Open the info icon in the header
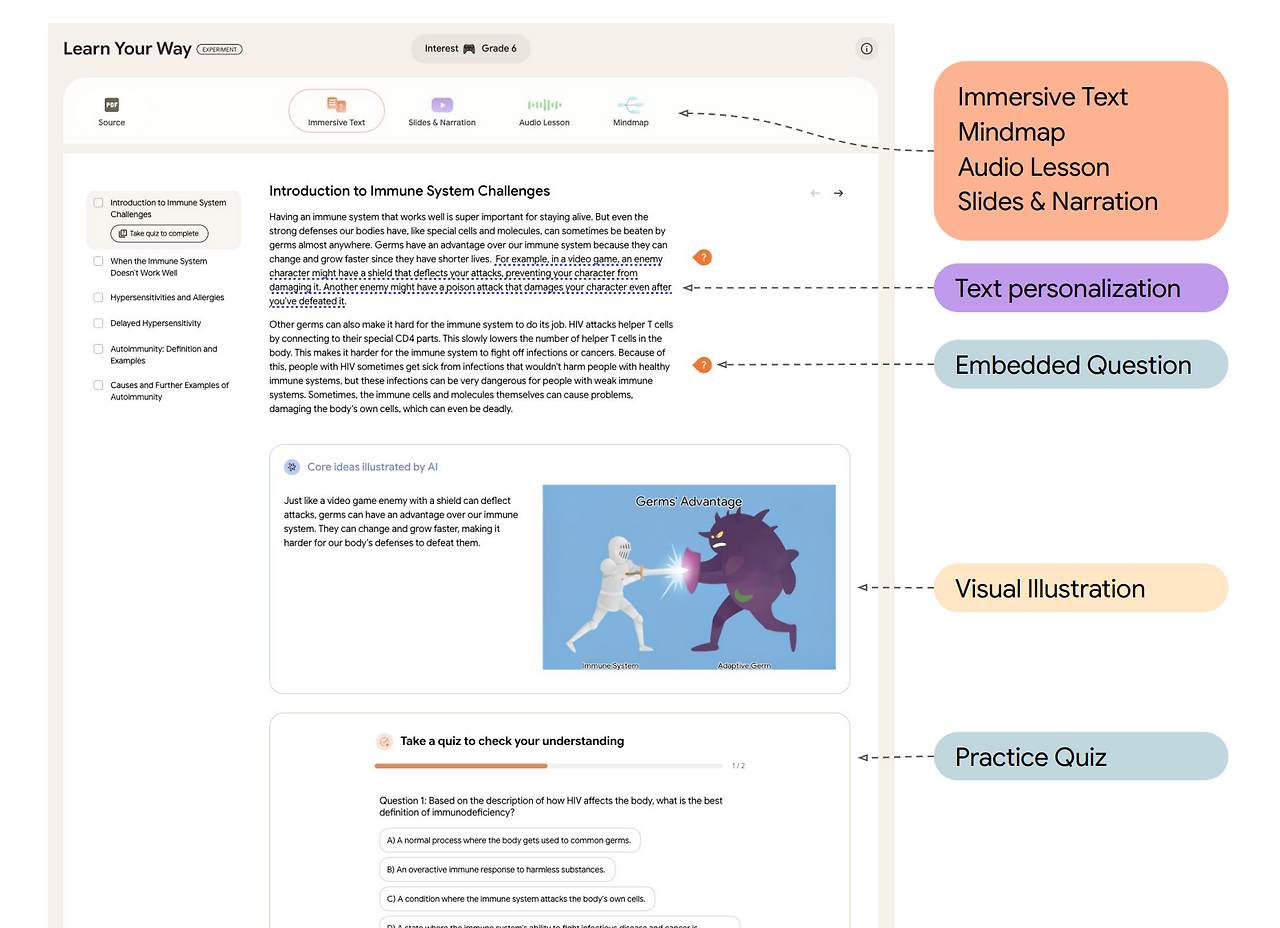The height and width of the screenshot is (928, 1280). coord(866,48)
